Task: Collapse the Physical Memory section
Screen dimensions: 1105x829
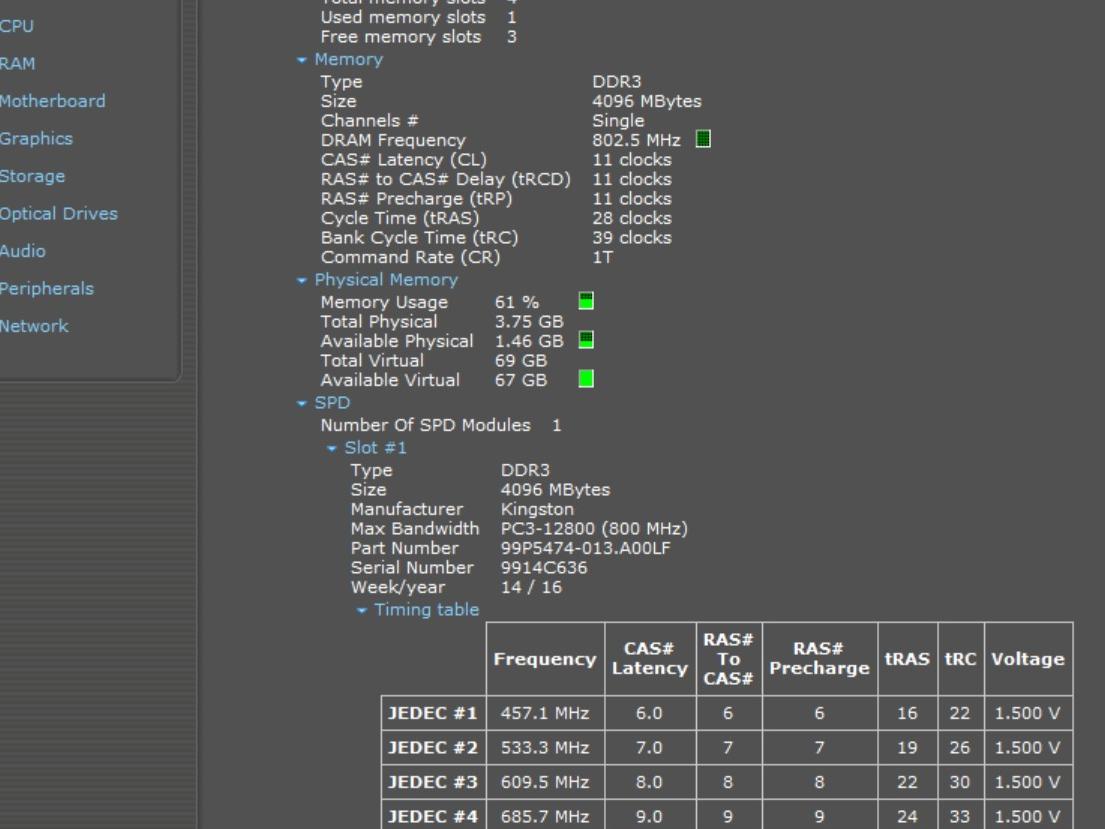Action: pos(302,281)
